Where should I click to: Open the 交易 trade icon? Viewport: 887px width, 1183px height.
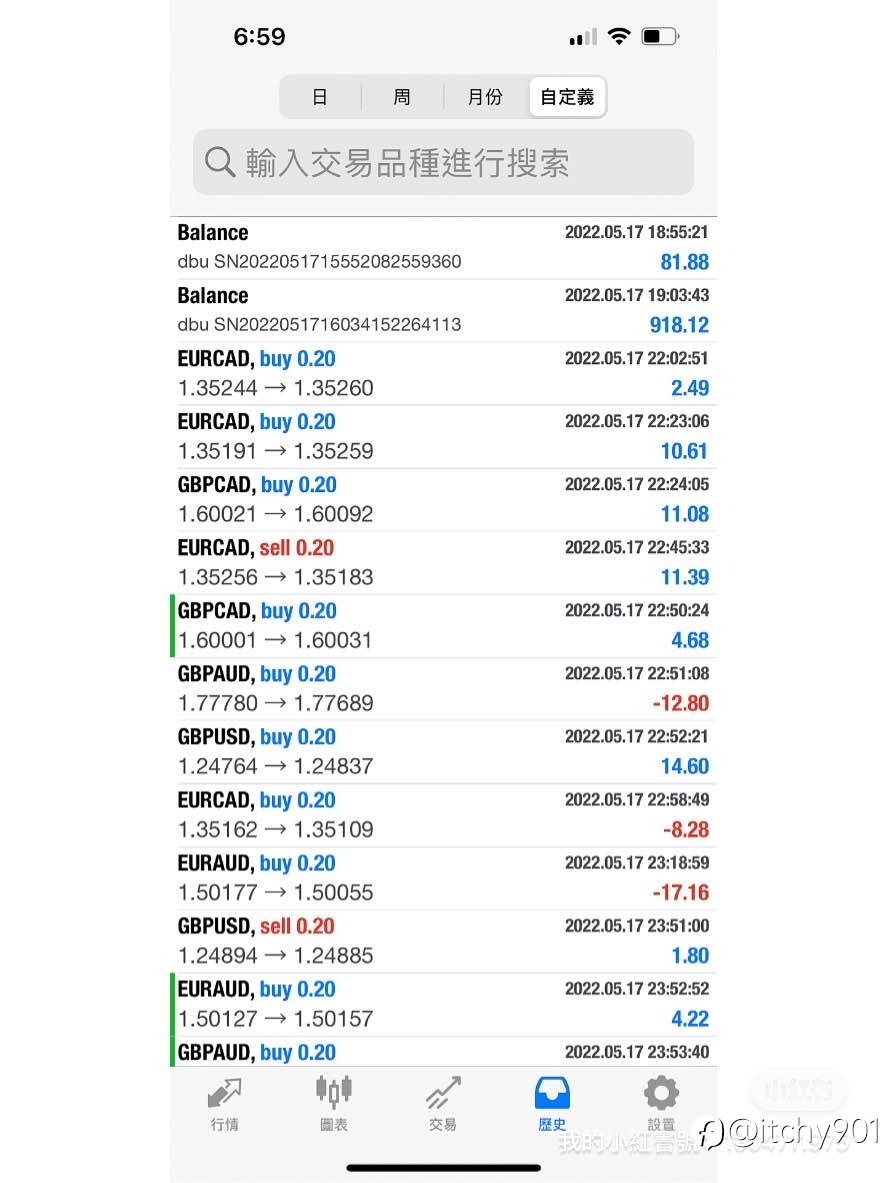pyautogui.click(x=443, y=1093)
